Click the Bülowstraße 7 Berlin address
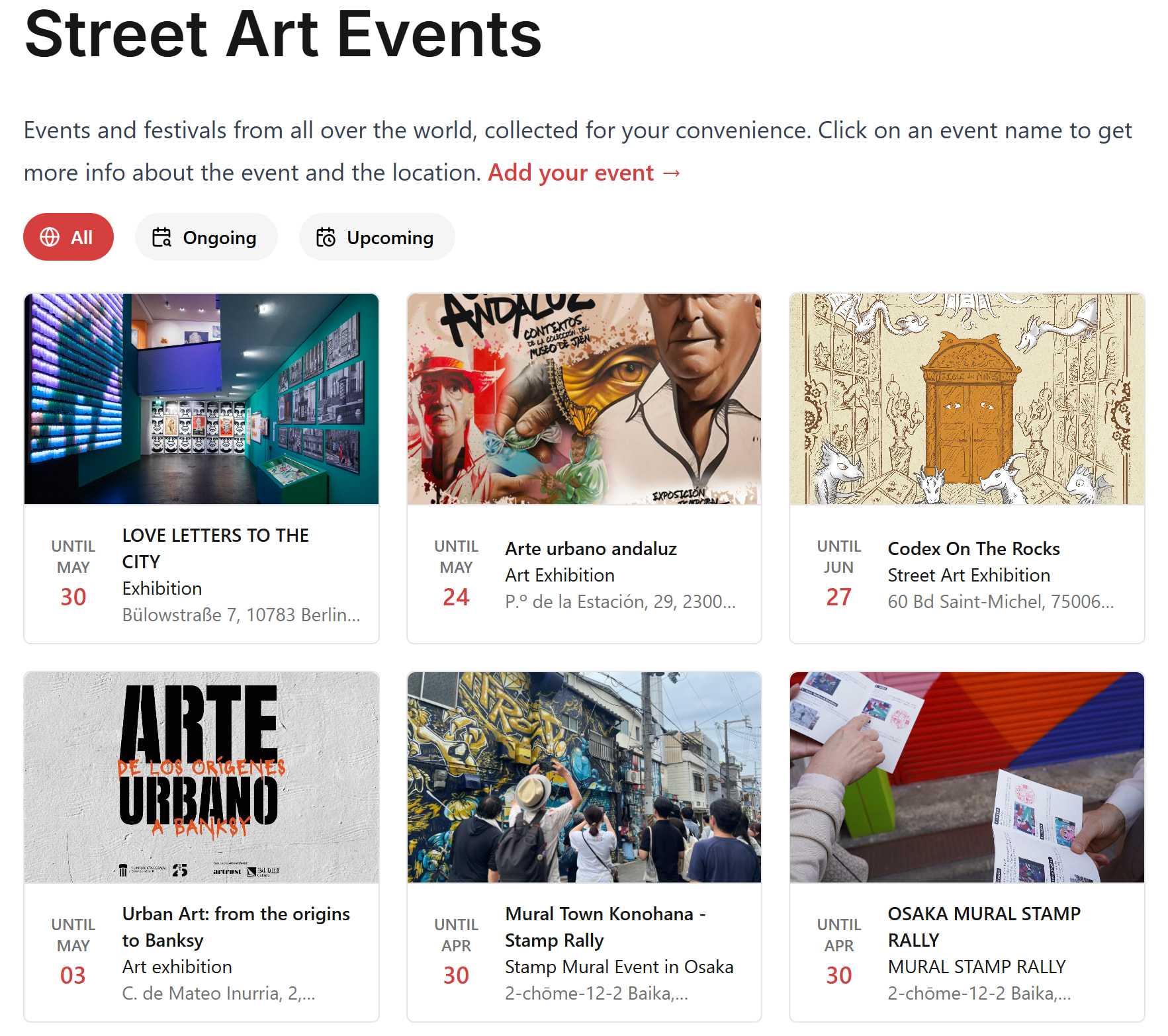This screenshot has height=1036, width=1168. (241, 615)
